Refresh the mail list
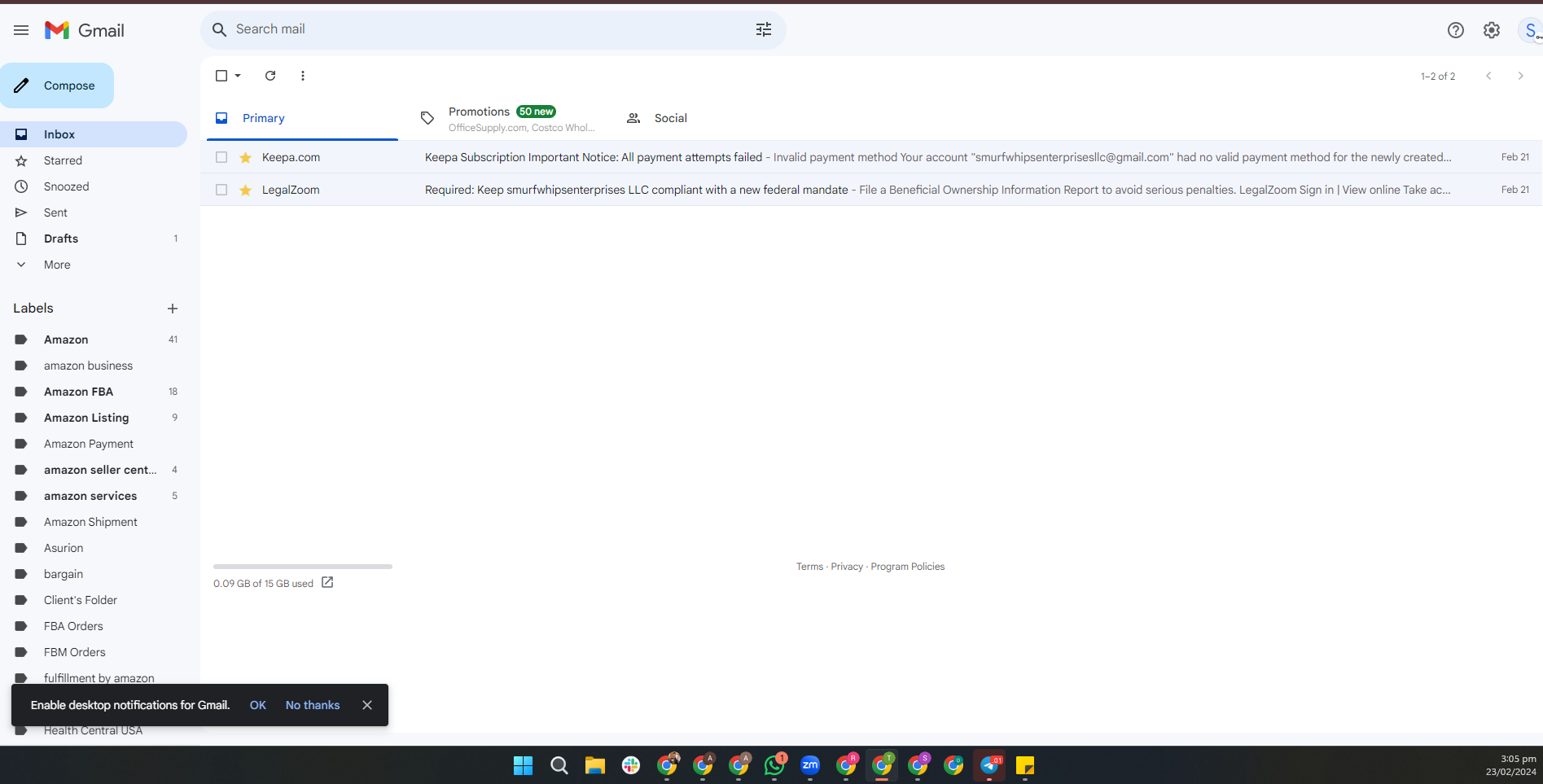Screen dimensions: 1543x784 point(270,76)
